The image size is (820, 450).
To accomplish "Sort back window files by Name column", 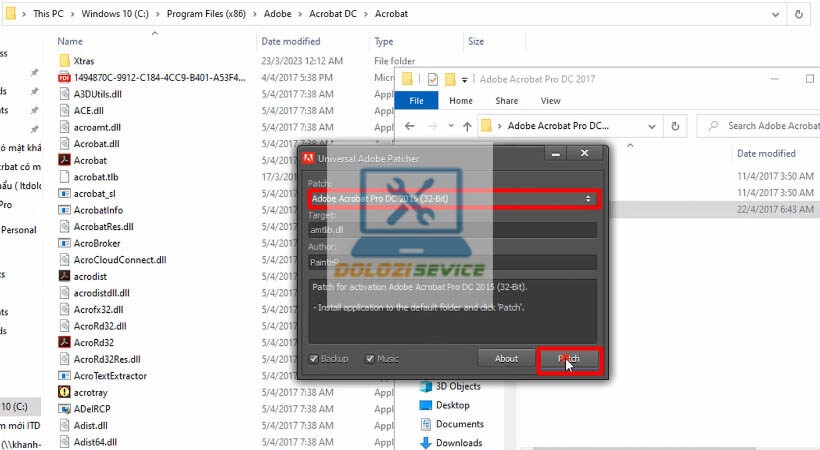I will point(70,41).
